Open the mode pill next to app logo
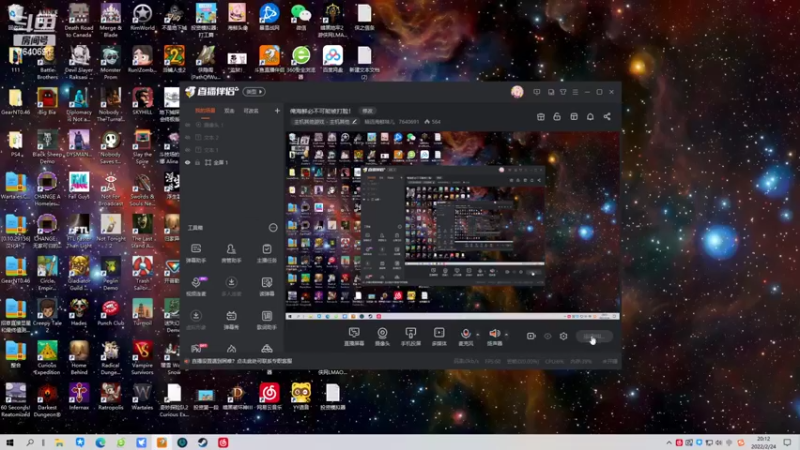 click(254, 92)
